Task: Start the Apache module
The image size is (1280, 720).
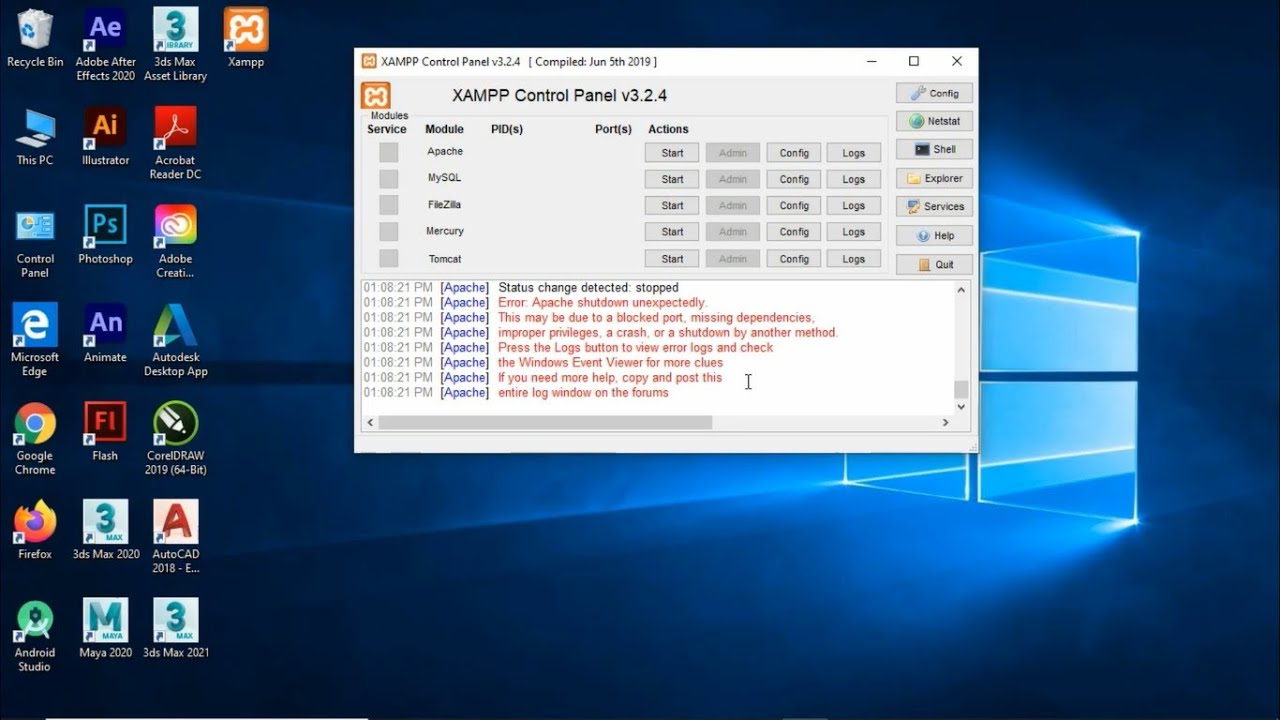Action: (x=672, y=153)
